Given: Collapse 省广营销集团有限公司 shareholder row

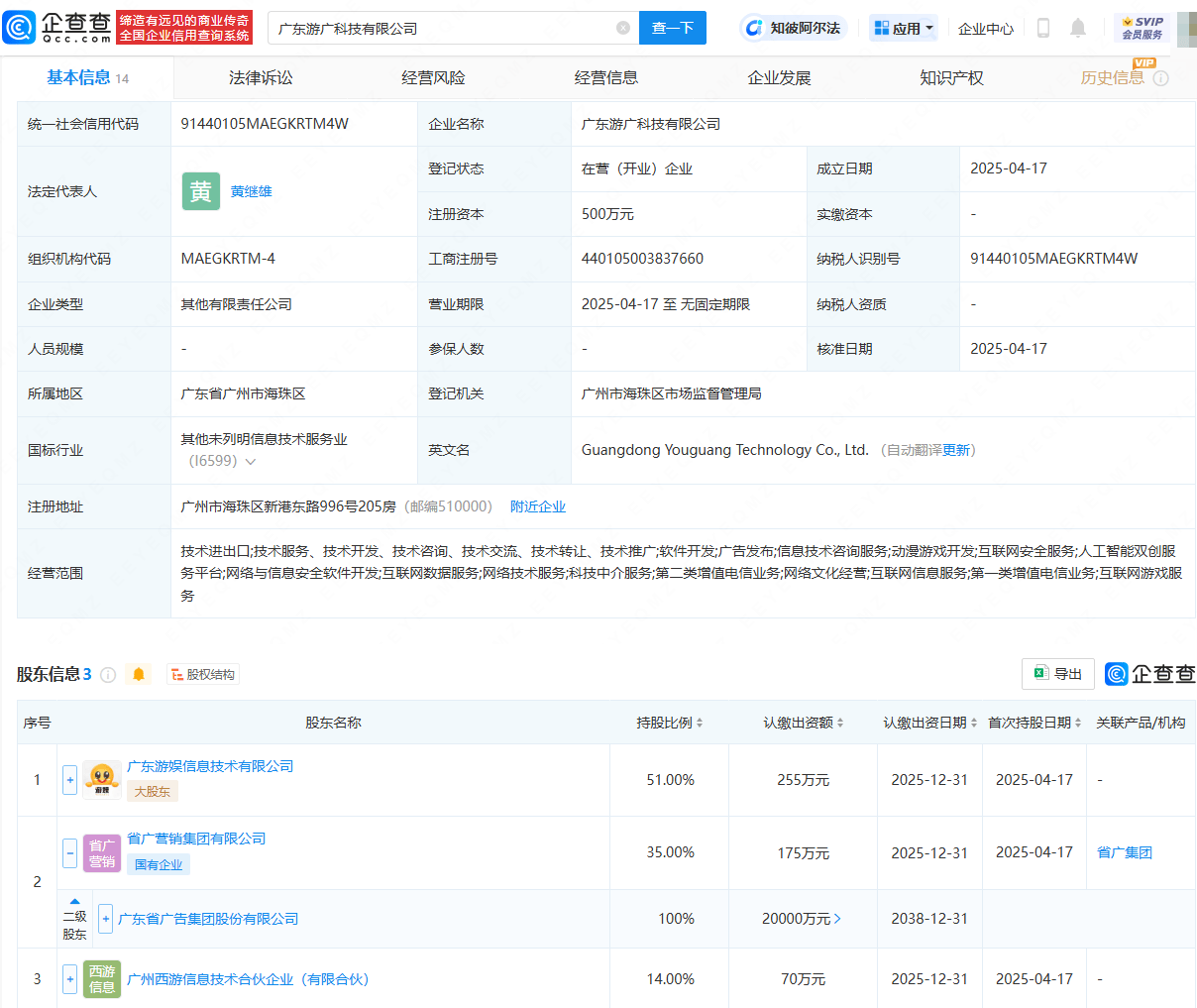Looking at the screenshot, I should (69, 852).
